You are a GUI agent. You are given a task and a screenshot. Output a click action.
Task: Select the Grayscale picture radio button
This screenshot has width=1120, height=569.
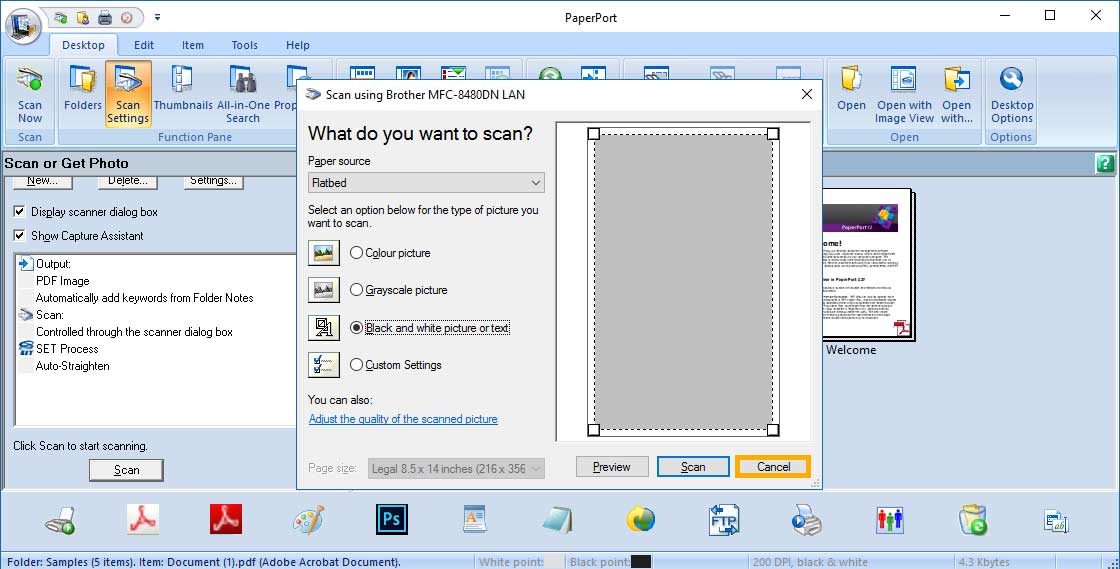[356, 290]
